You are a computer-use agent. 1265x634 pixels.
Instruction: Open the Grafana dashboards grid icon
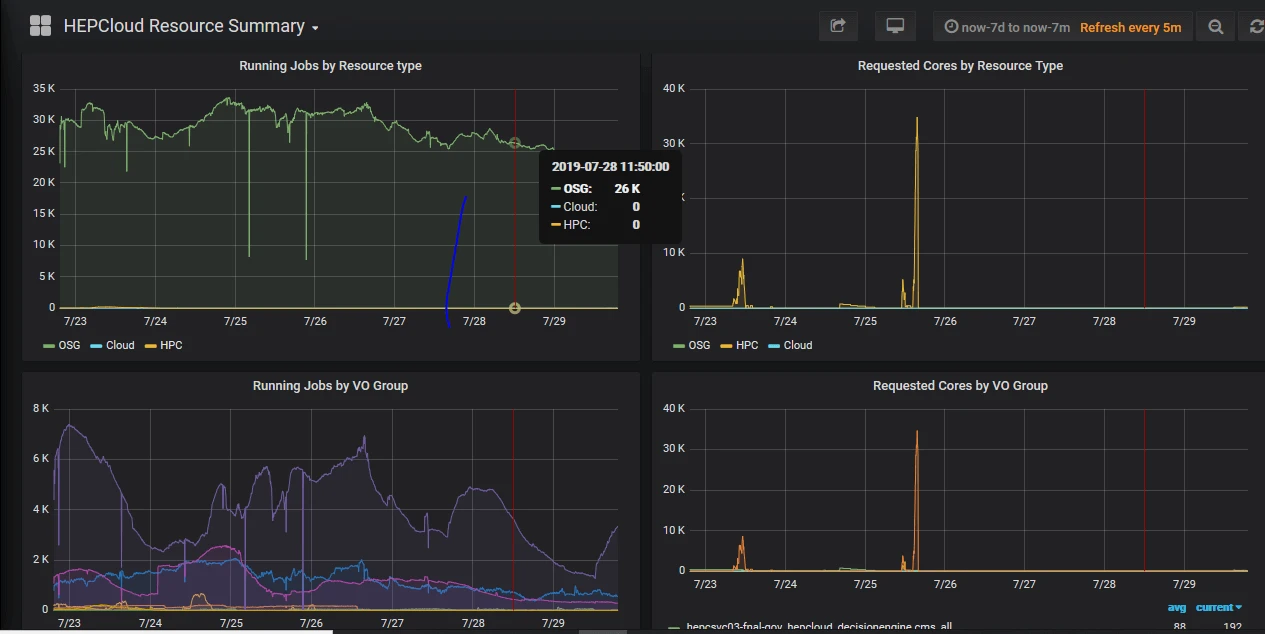tap(40, 26)
